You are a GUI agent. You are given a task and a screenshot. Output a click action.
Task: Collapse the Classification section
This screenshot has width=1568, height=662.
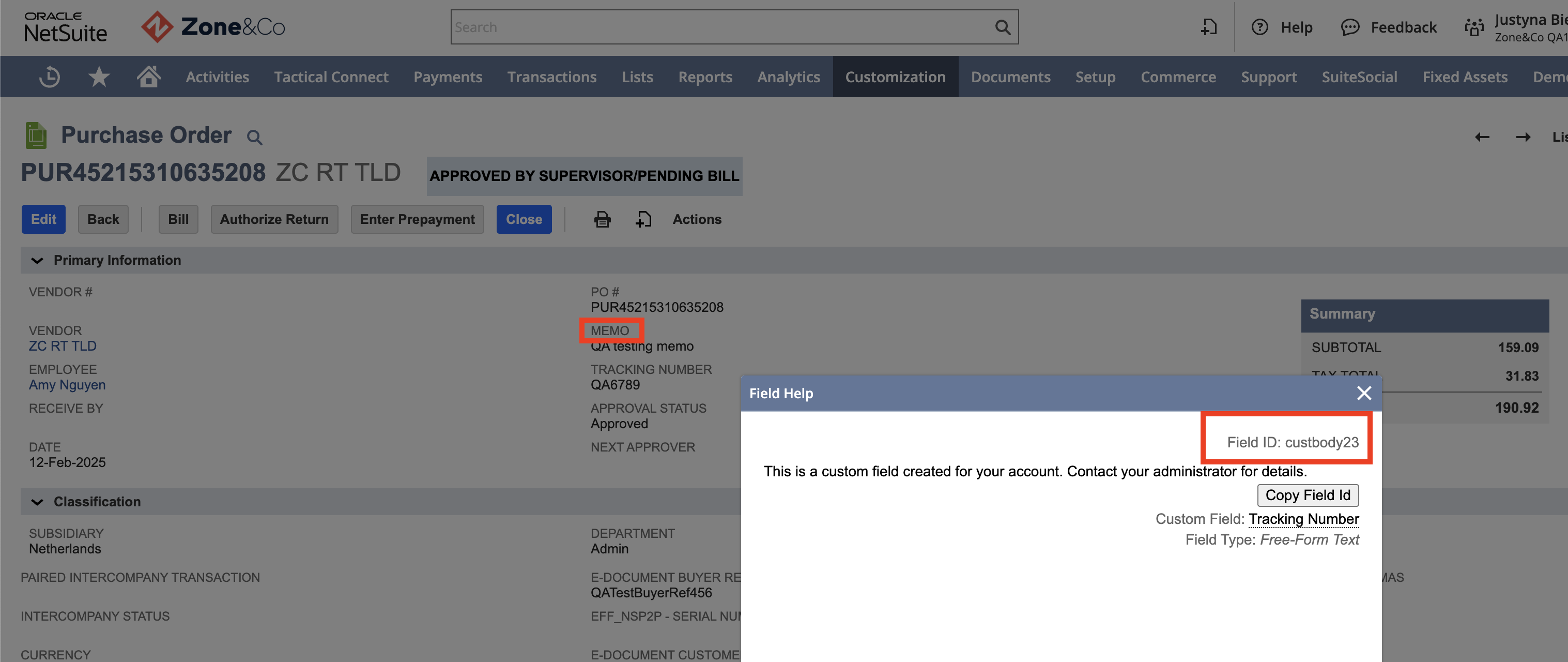point(37,502)
